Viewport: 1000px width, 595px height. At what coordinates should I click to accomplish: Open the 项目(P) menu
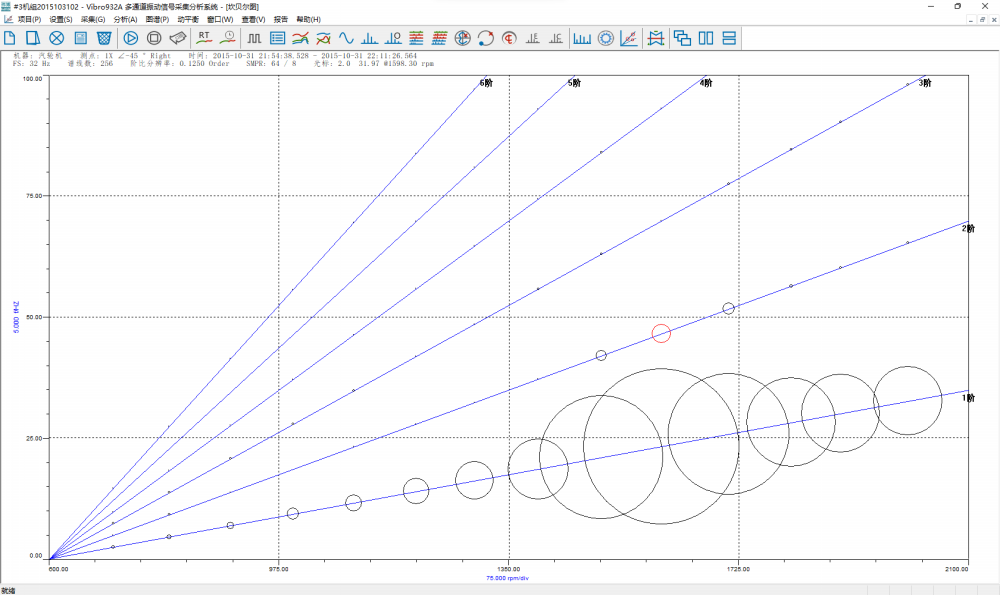coord(29,20)
